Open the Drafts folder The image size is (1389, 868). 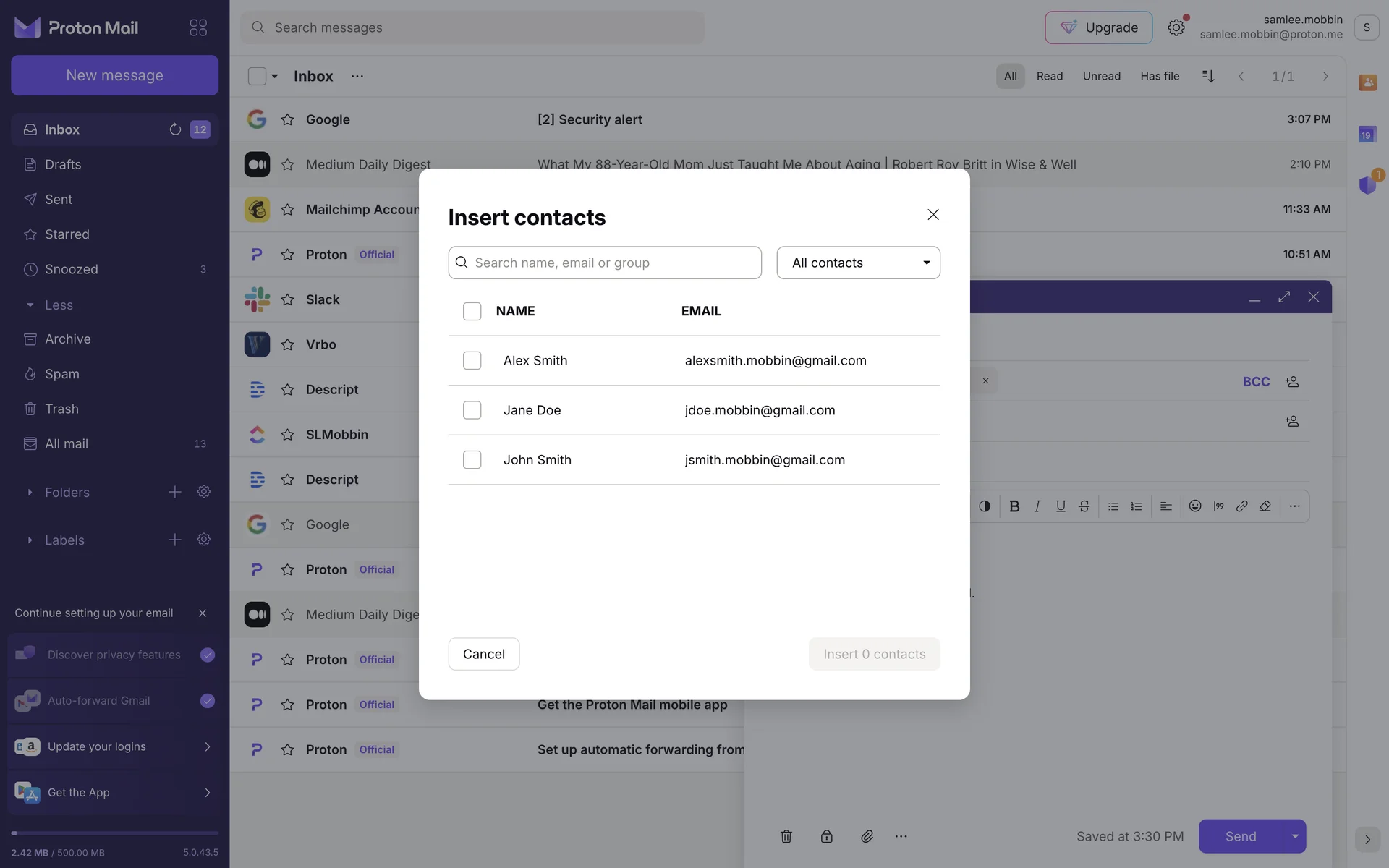tap(63, 164)
